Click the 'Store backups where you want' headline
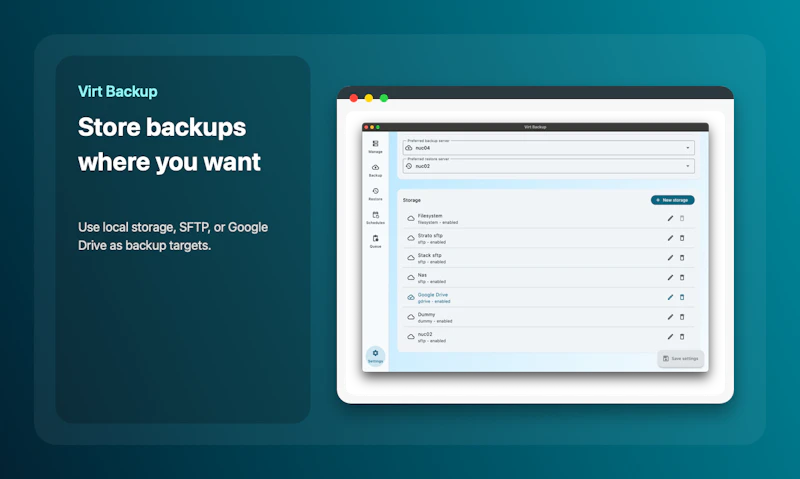This screenshot has width=800, height=479. [169, 144]
